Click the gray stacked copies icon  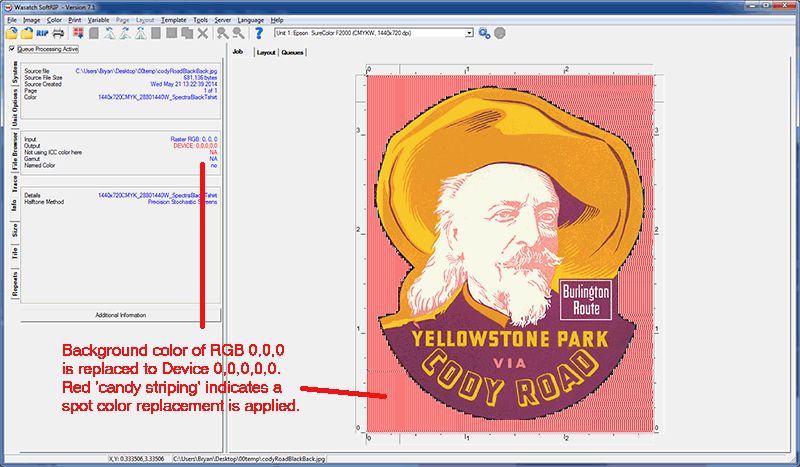coord(187,33)
